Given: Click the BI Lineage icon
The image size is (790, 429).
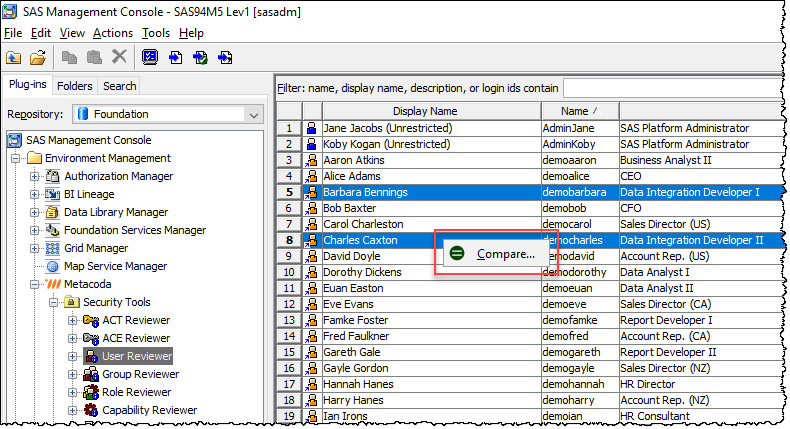Looking at the screenshot, I should [52, 194].
